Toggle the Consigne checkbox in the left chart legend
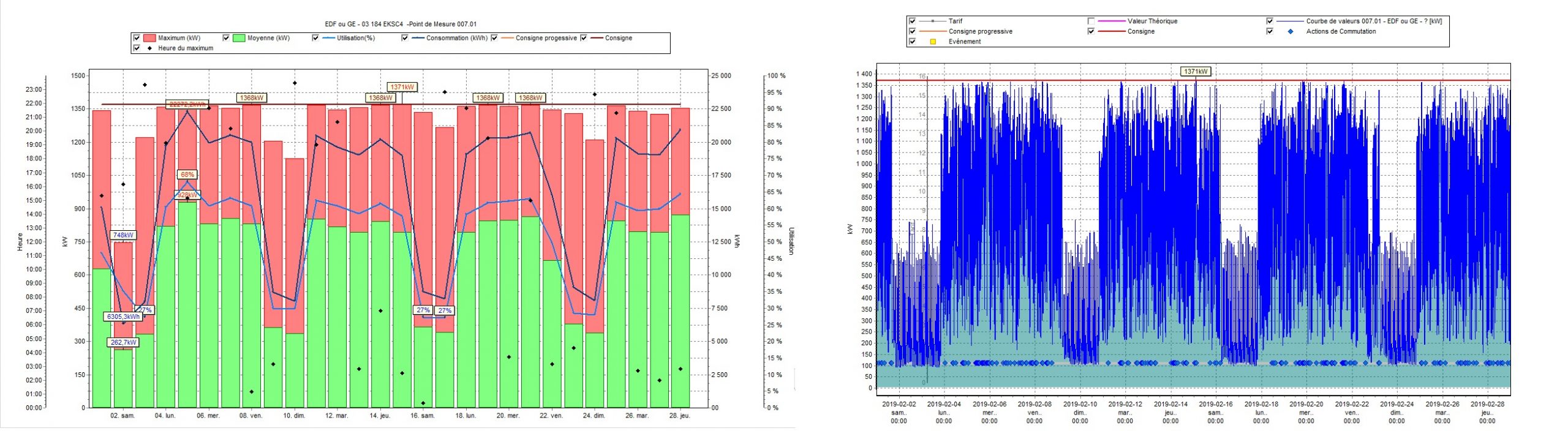Viewport: 1568px width, 431px height. 584,38
